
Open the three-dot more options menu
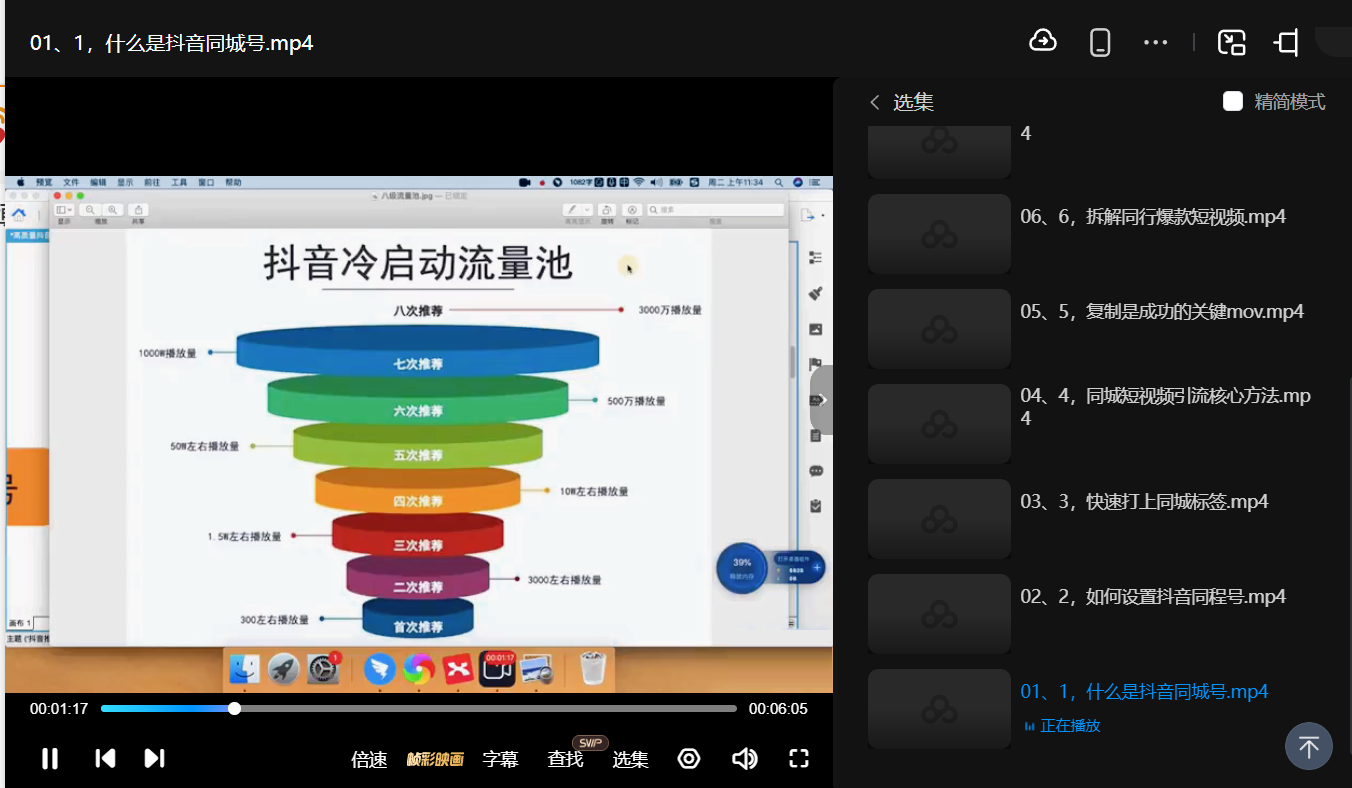(x=1155, y=42)
